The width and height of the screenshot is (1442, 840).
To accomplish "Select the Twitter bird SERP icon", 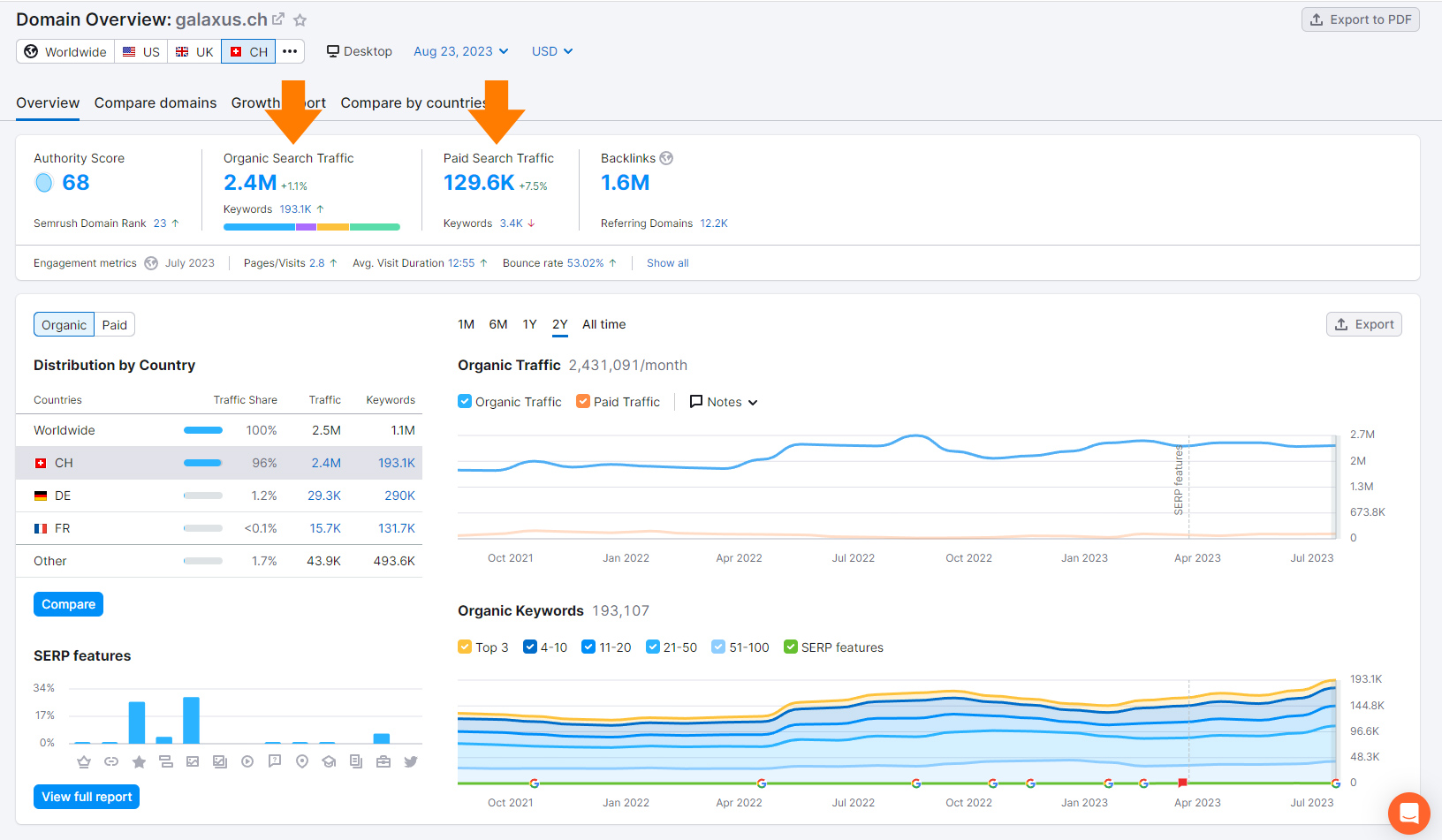I will click(x=411, y=761).
